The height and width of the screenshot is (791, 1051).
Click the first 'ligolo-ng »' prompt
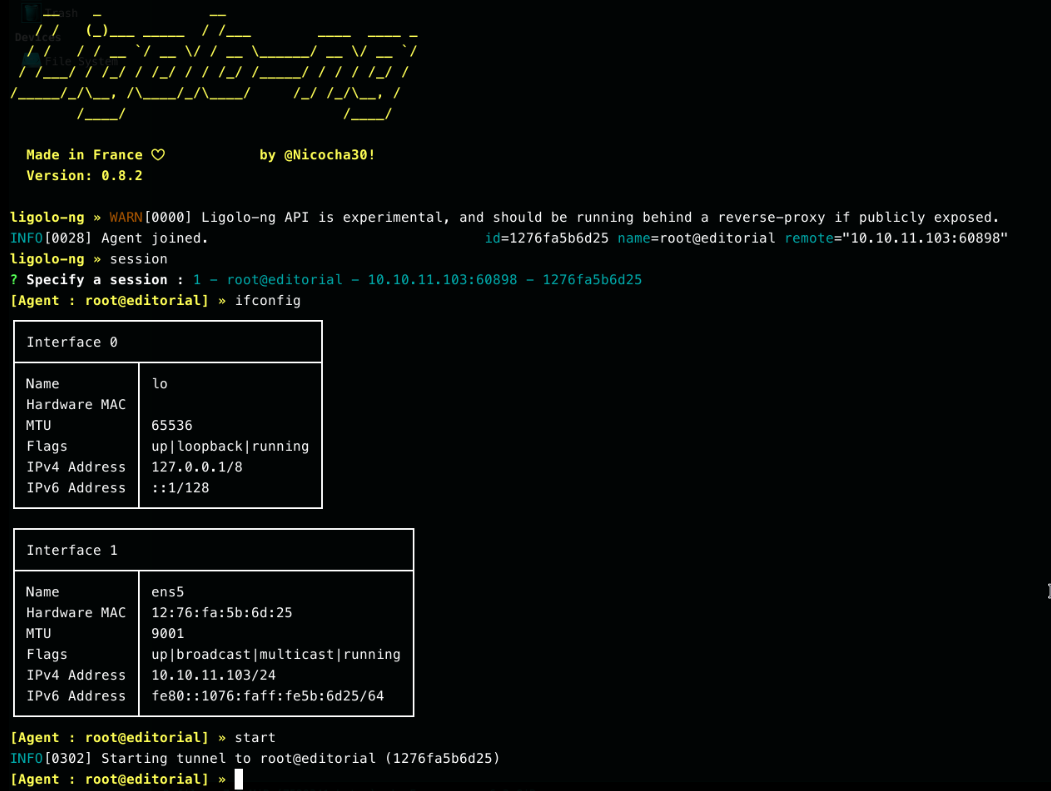pyautogui.click(x=55, y=217)
